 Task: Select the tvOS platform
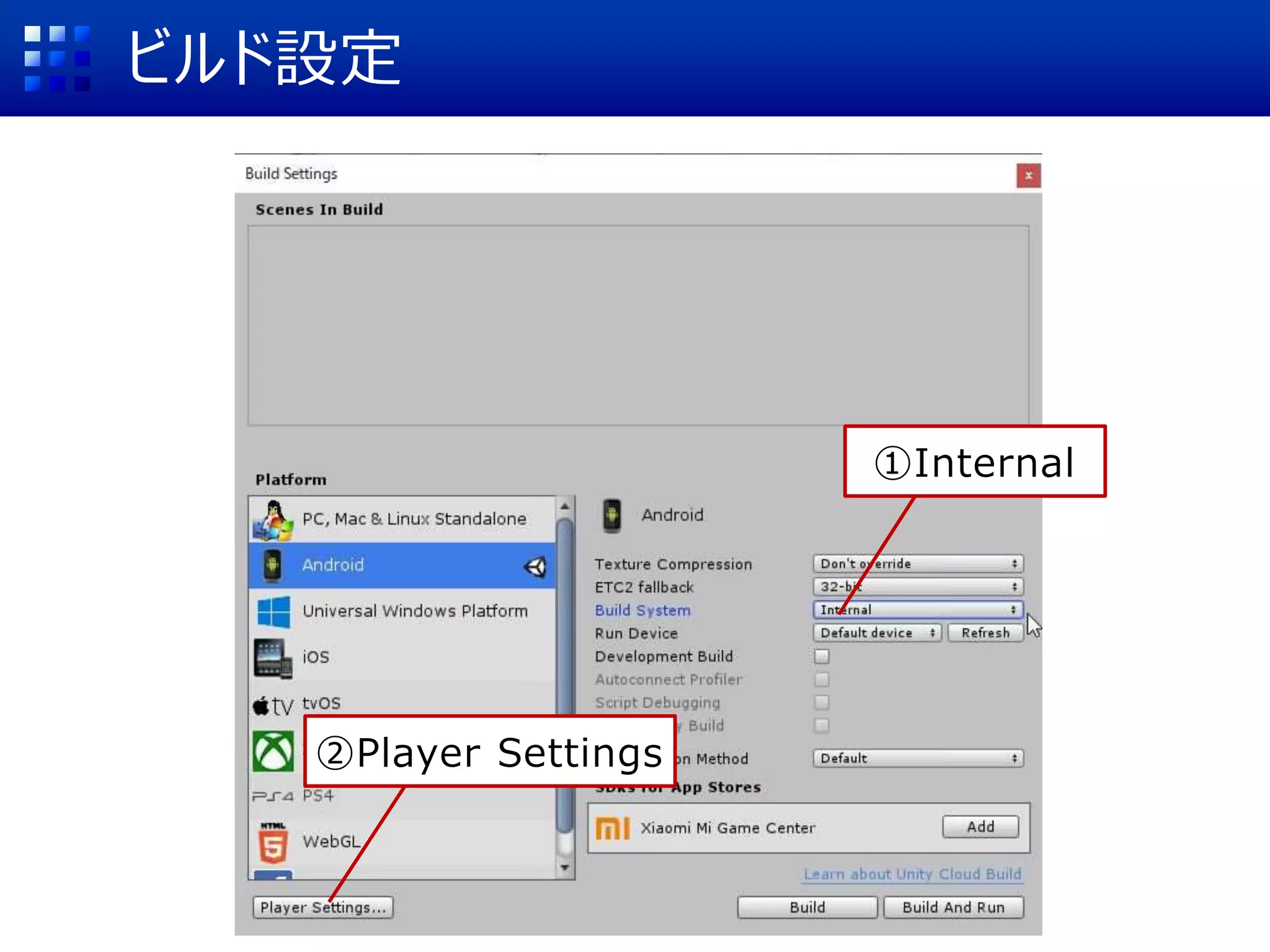tap(402, 704)
